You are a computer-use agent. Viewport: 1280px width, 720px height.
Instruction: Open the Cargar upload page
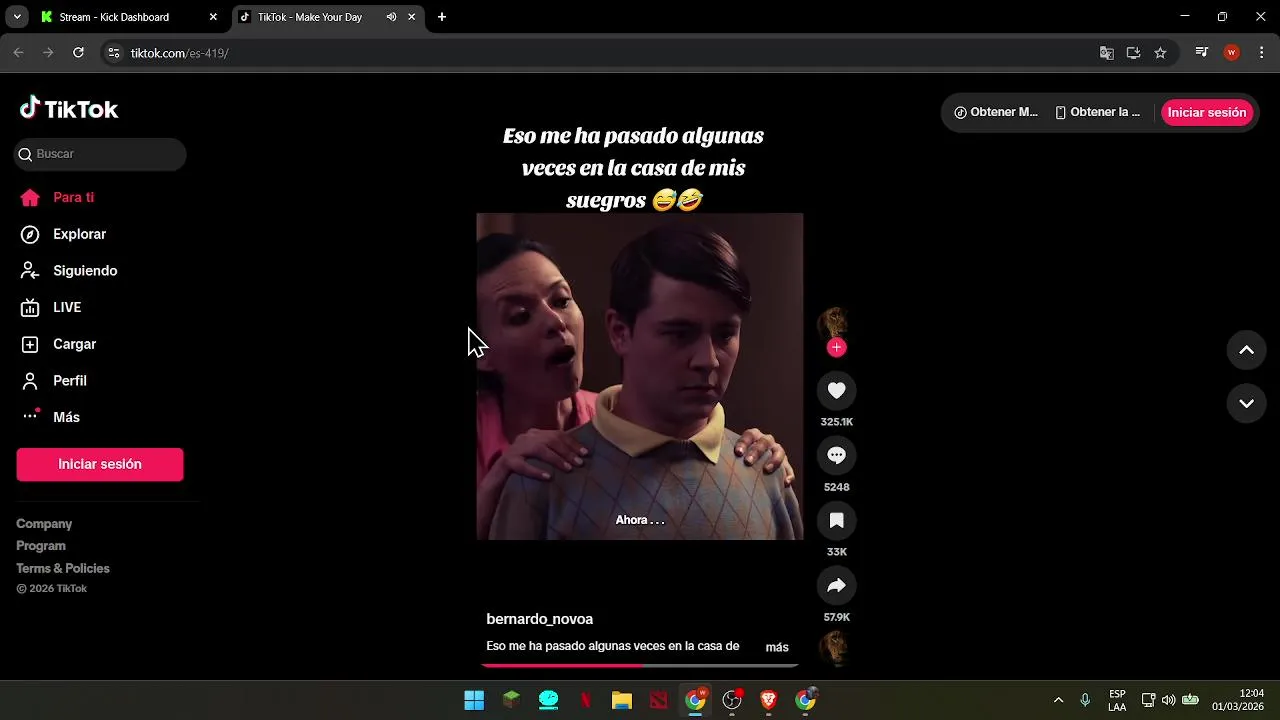(59, 344)
